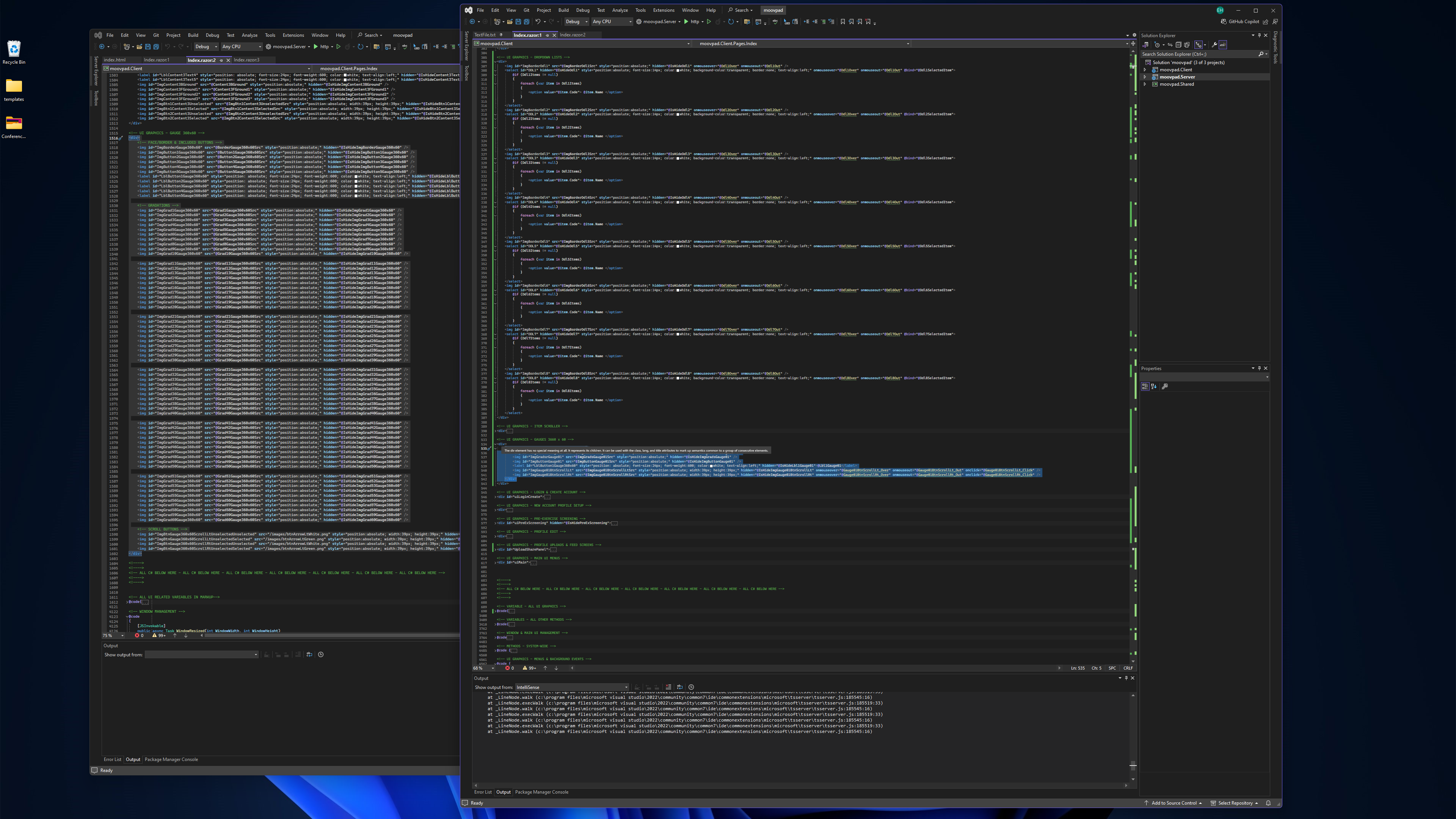Click the Restart circular arrow icon in front toolbar
This screenshot has width=1456, height=819.
click(x=731, y=22)
